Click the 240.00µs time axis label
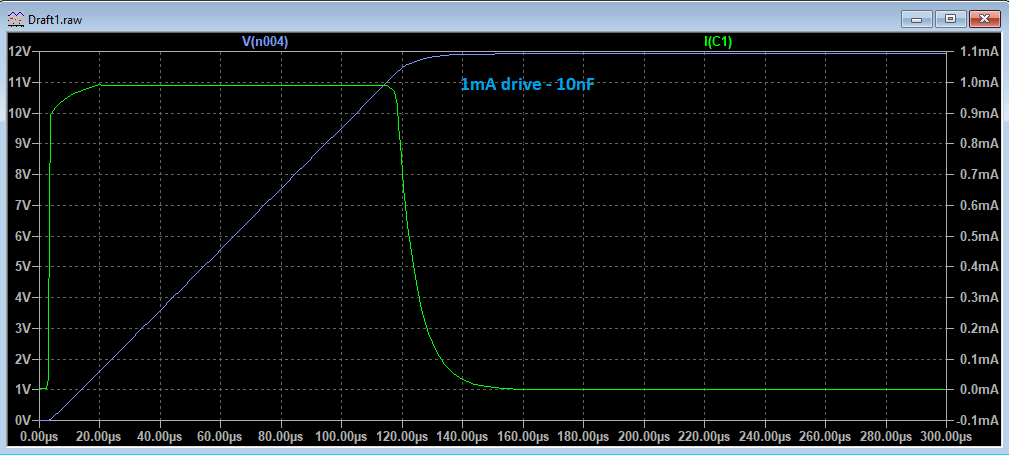 [x=765, y=437]
